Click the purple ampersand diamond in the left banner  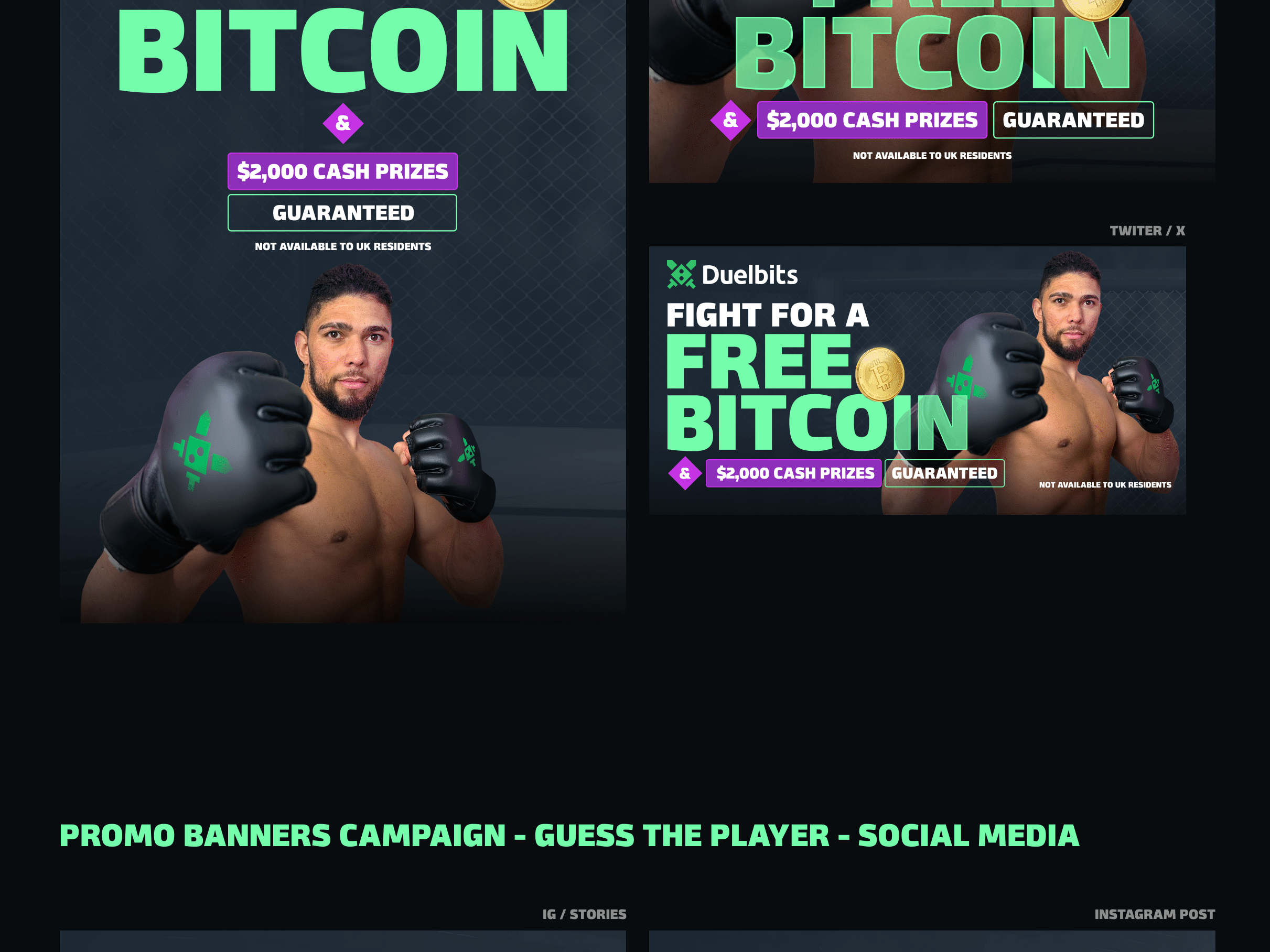(x=343, y=123)
